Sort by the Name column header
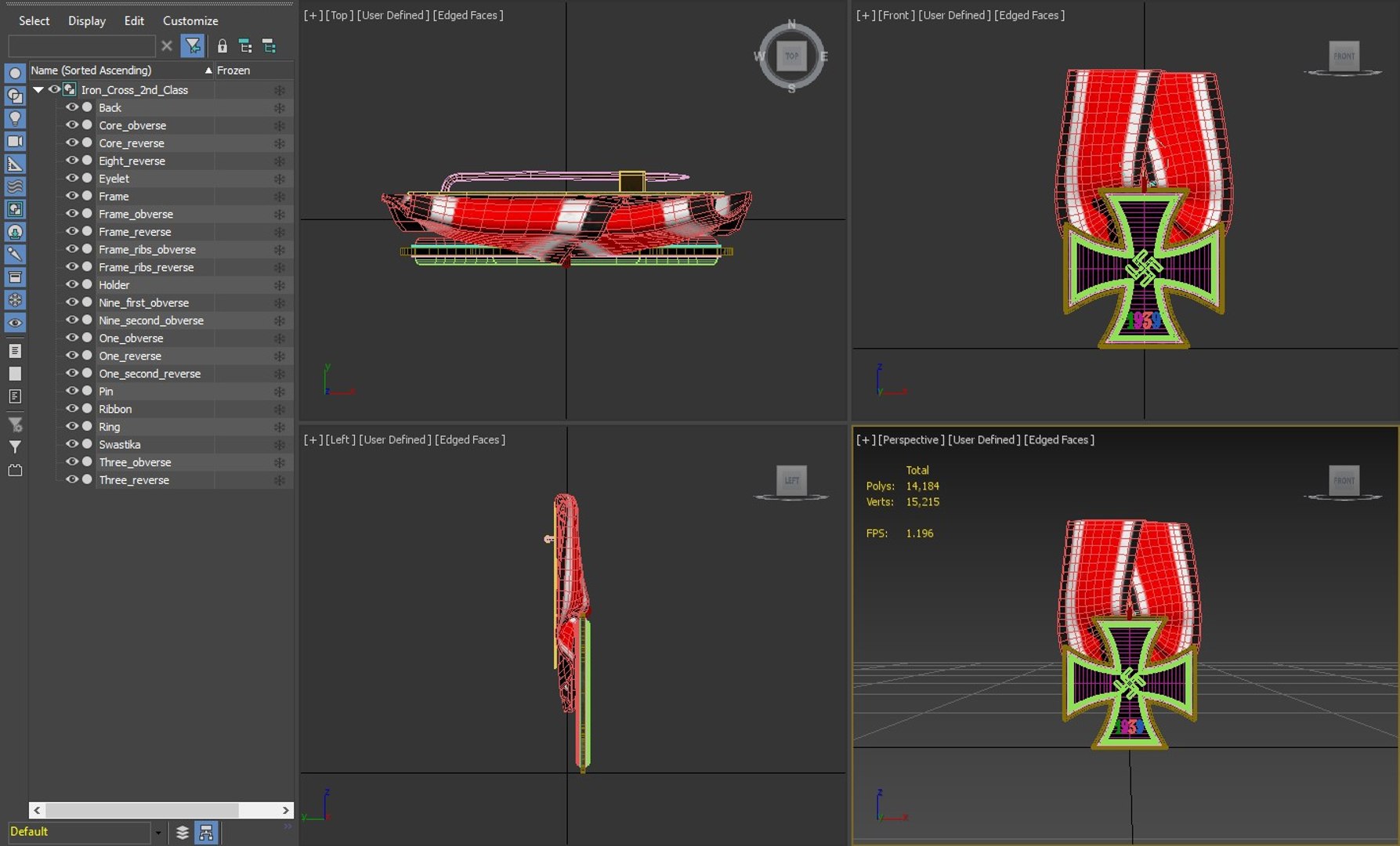1400x846 pixels. (x=121, y=70)
